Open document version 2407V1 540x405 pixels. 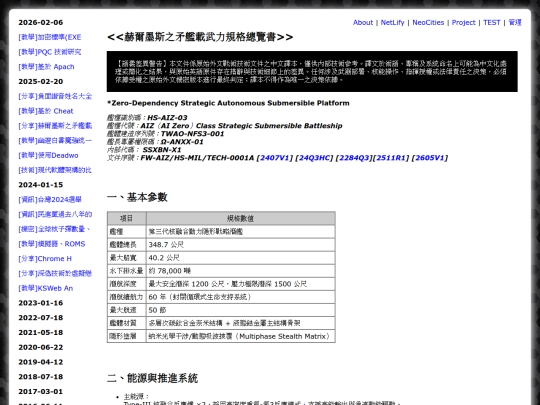click(274, 158)
